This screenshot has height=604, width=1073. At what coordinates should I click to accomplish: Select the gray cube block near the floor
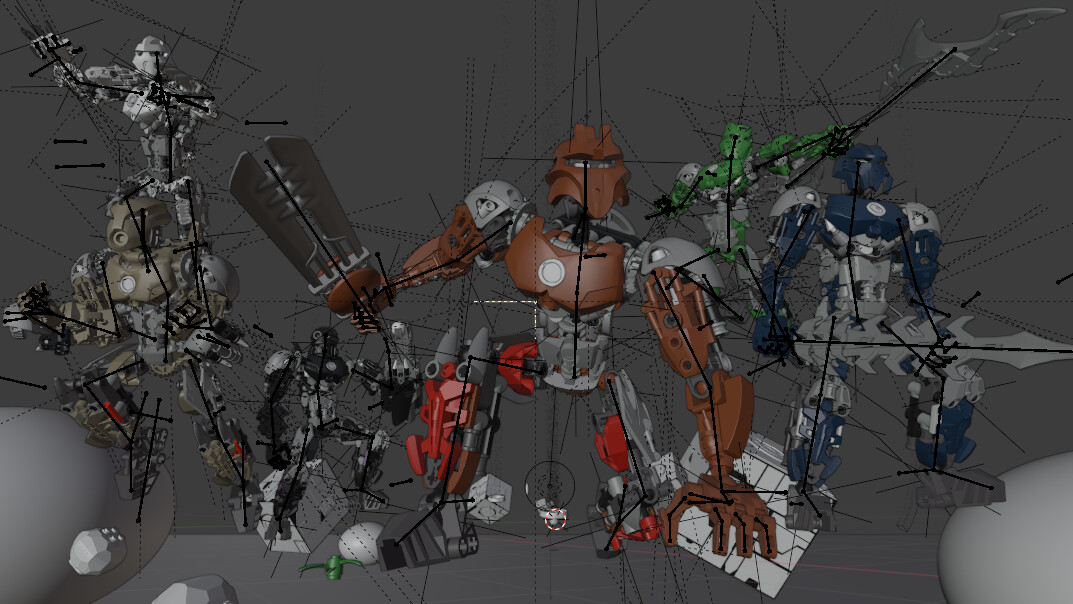[489, 498]
